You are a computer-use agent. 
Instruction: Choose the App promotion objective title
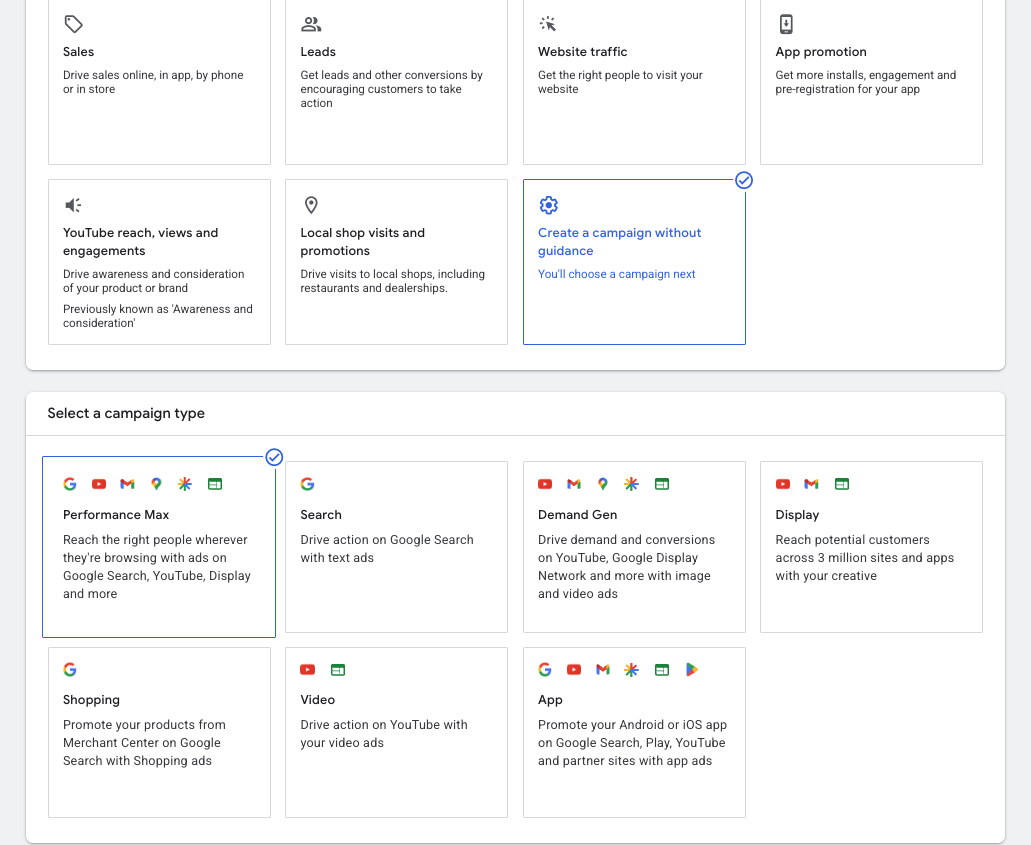[821, 51]
